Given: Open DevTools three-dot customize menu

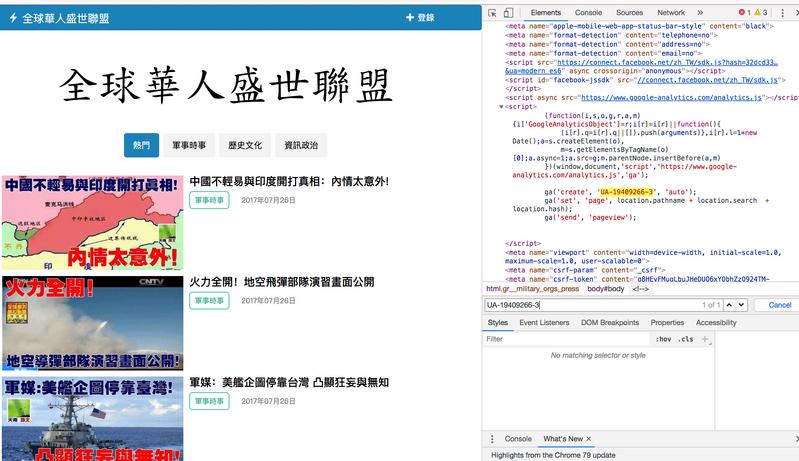Looking at the screenshot, I should [782, 13].
